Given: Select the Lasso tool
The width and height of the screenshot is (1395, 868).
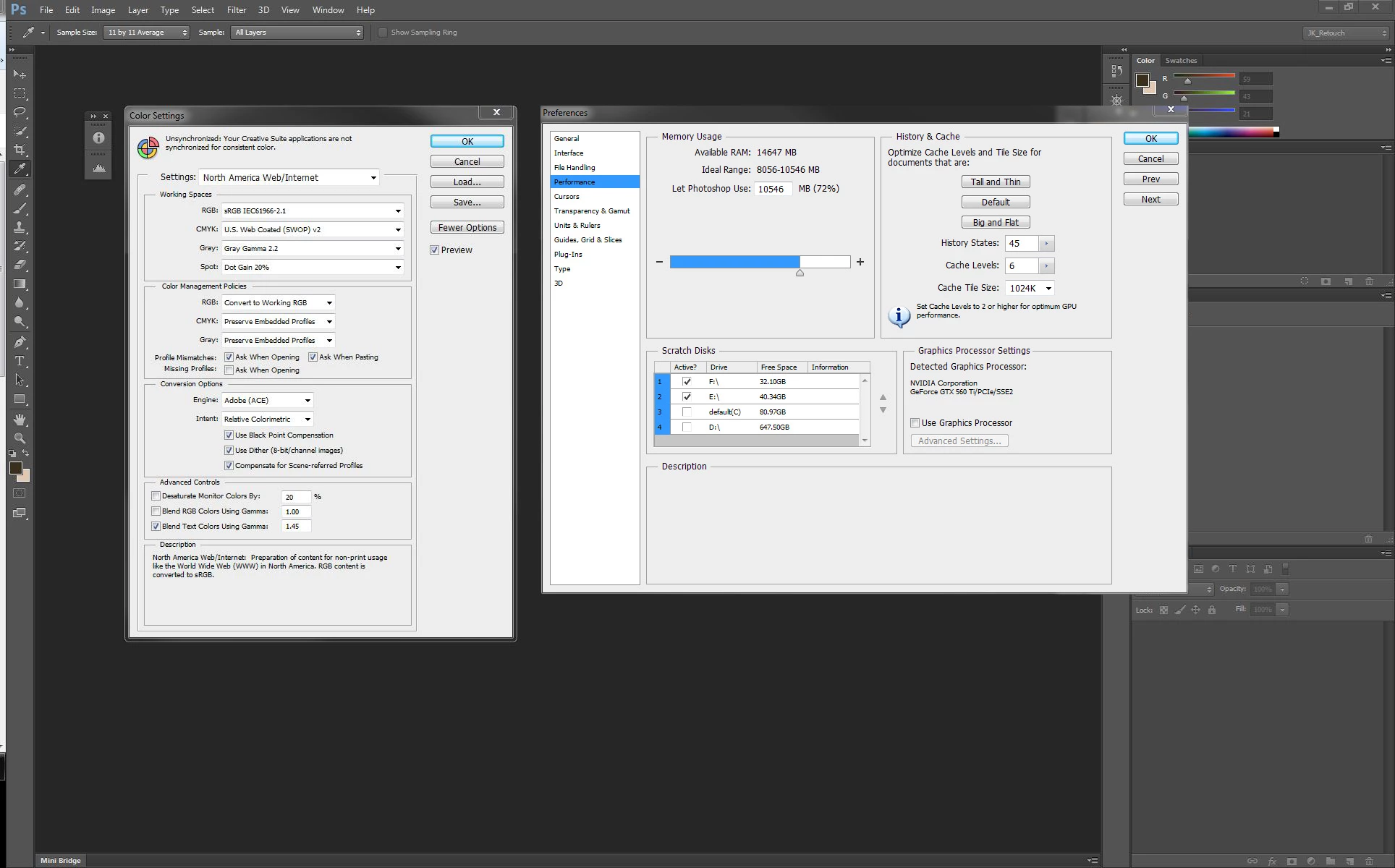Looking at the screenshot, I should [x=20, y=112].
